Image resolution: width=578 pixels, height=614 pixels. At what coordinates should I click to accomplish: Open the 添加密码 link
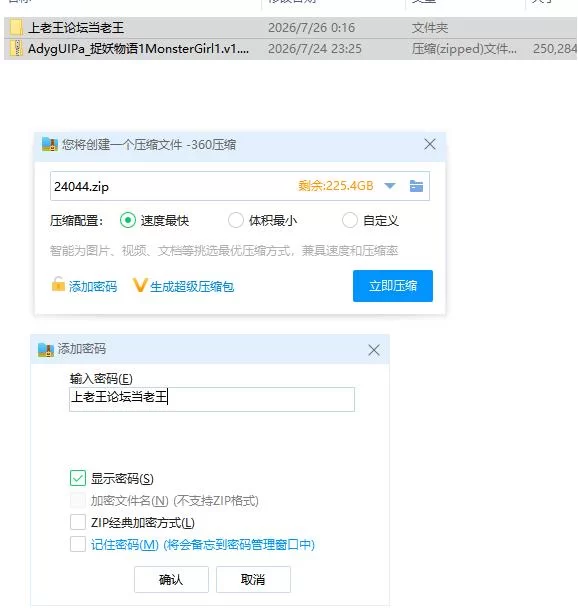[x=93, y=287]
